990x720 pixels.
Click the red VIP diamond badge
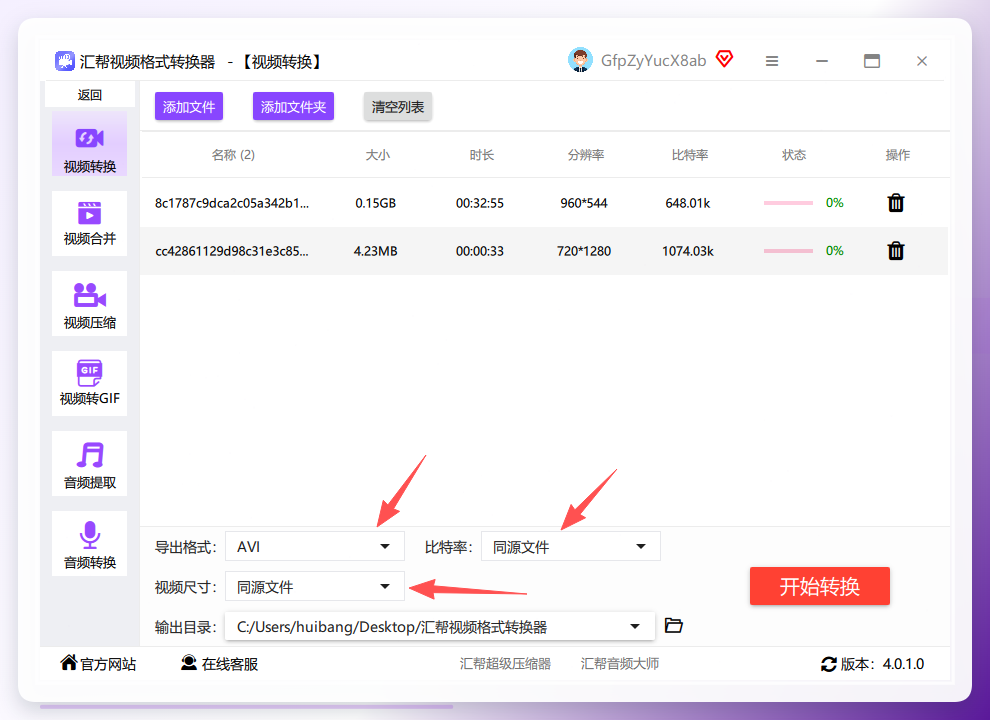tap(724, 59)
